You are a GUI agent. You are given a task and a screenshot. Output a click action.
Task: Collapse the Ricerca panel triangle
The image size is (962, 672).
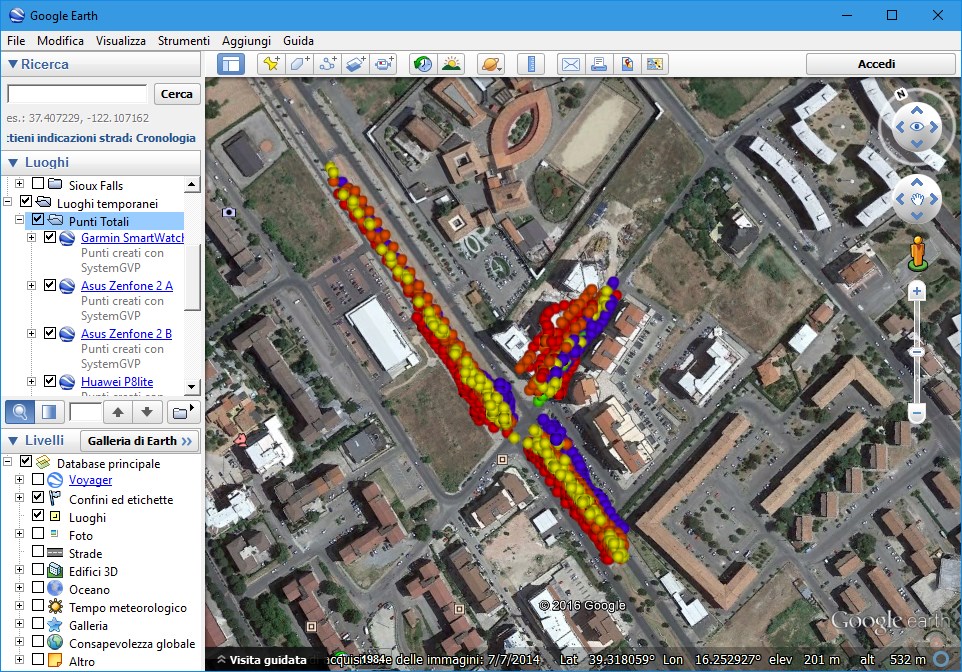(x=12, y=64)
